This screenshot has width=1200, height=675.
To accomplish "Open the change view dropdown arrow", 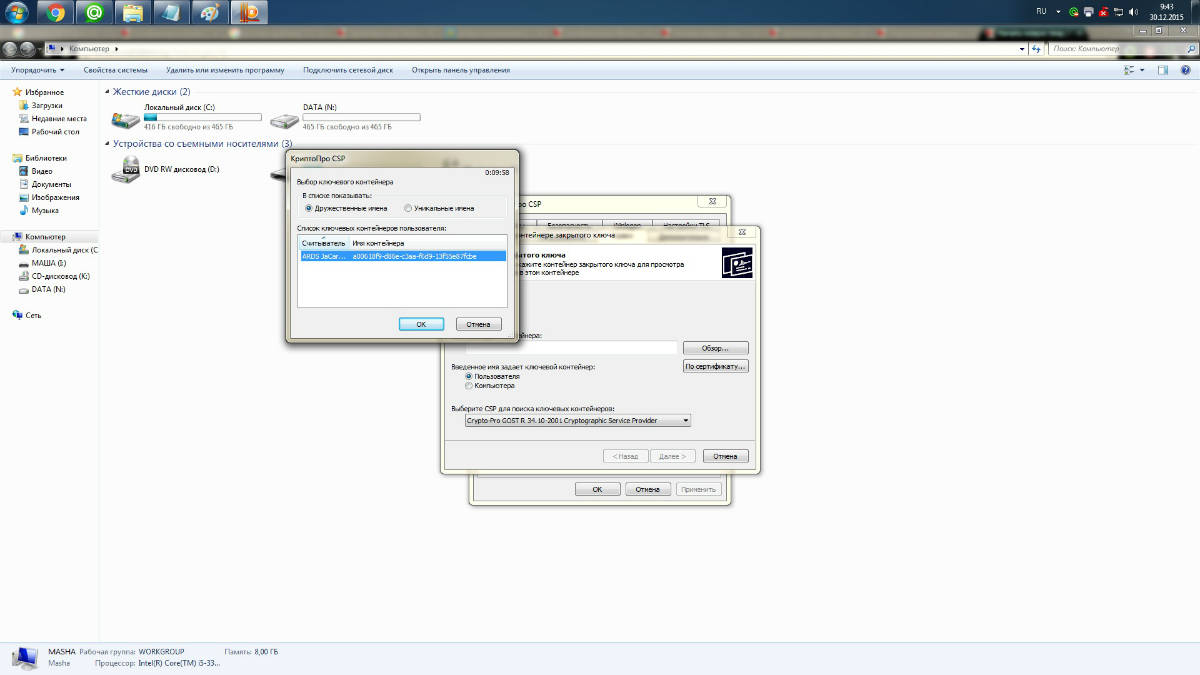I will pos(1142,70).
